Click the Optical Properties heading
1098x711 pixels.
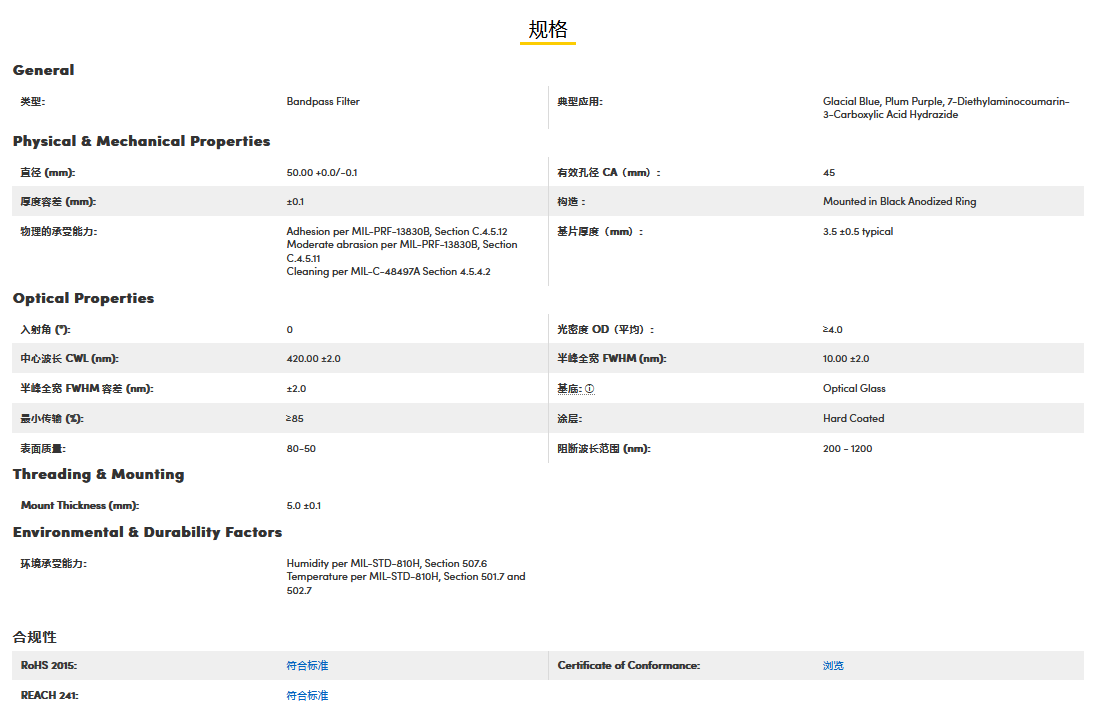coord(84,298)
